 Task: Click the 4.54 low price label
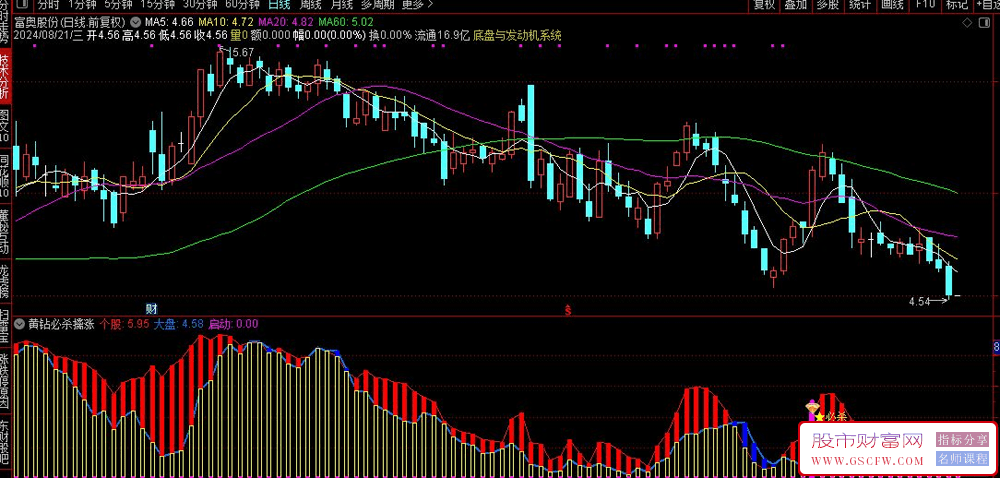tap(918, 300)
